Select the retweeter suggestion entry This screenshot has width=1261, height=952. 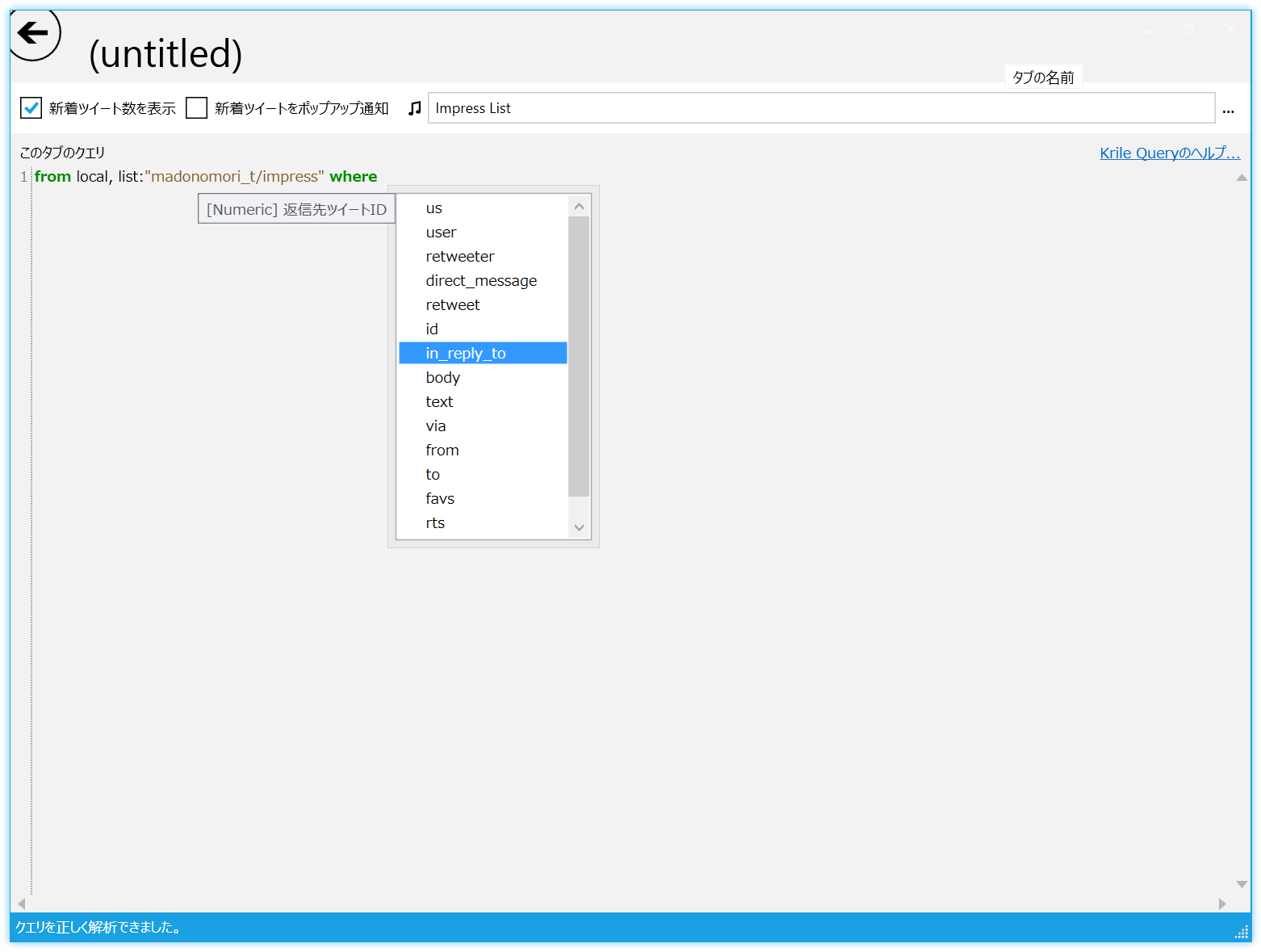coord(460,256)
